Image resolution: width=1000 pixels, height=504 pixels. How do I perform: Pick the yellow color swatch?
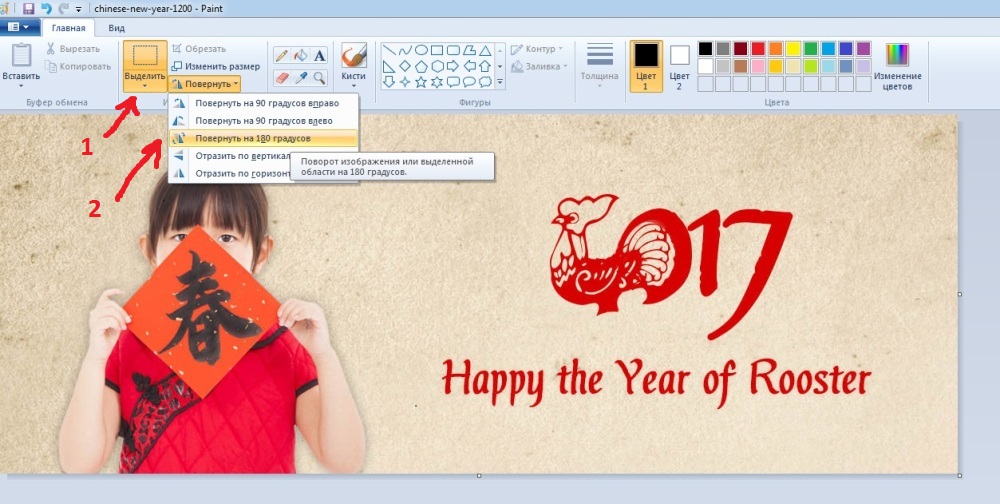tap(793, 49)
